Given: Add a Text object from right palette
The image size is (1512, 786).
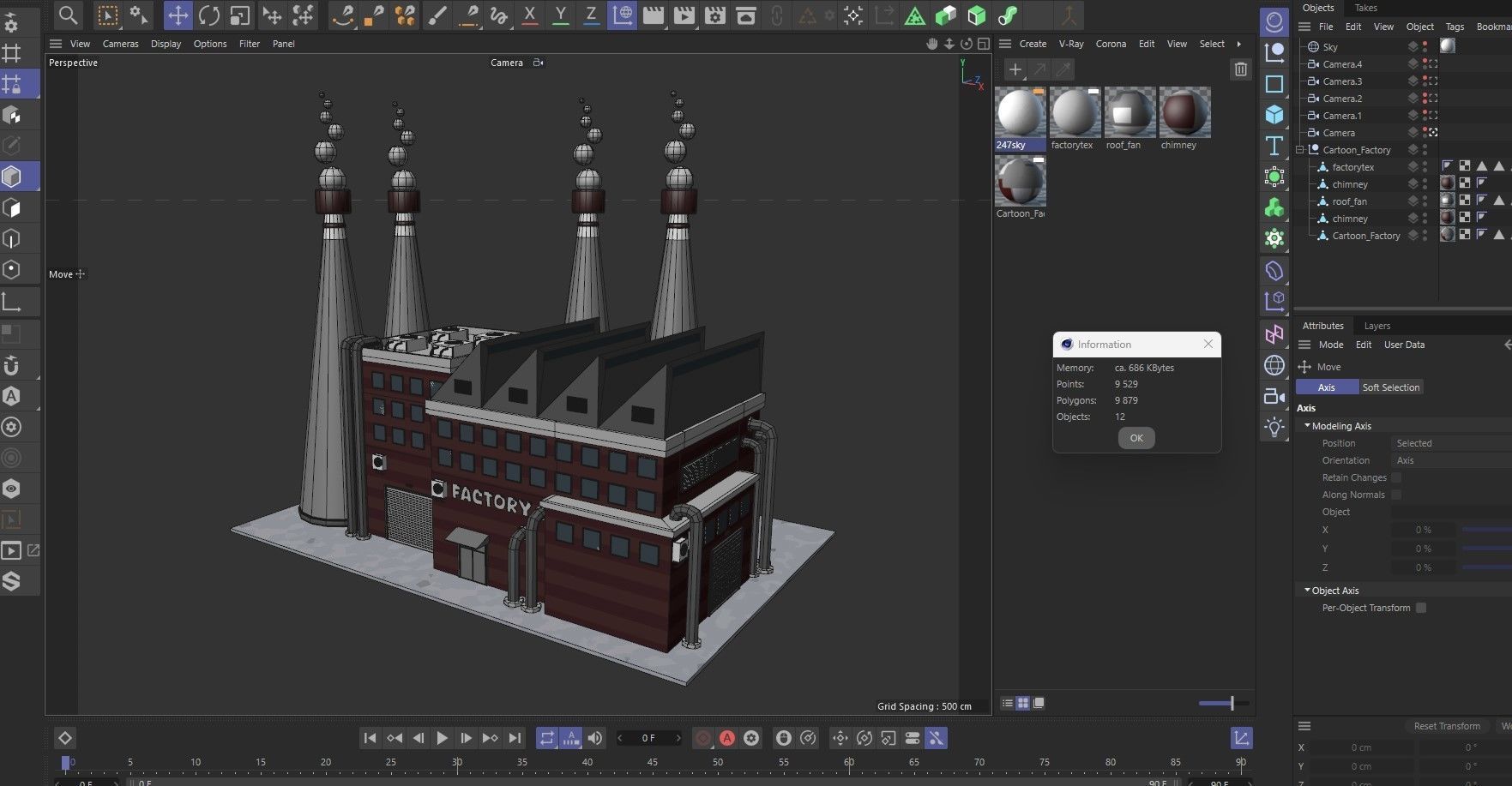Looking at the screenshot, I should tap(1274, 146).
